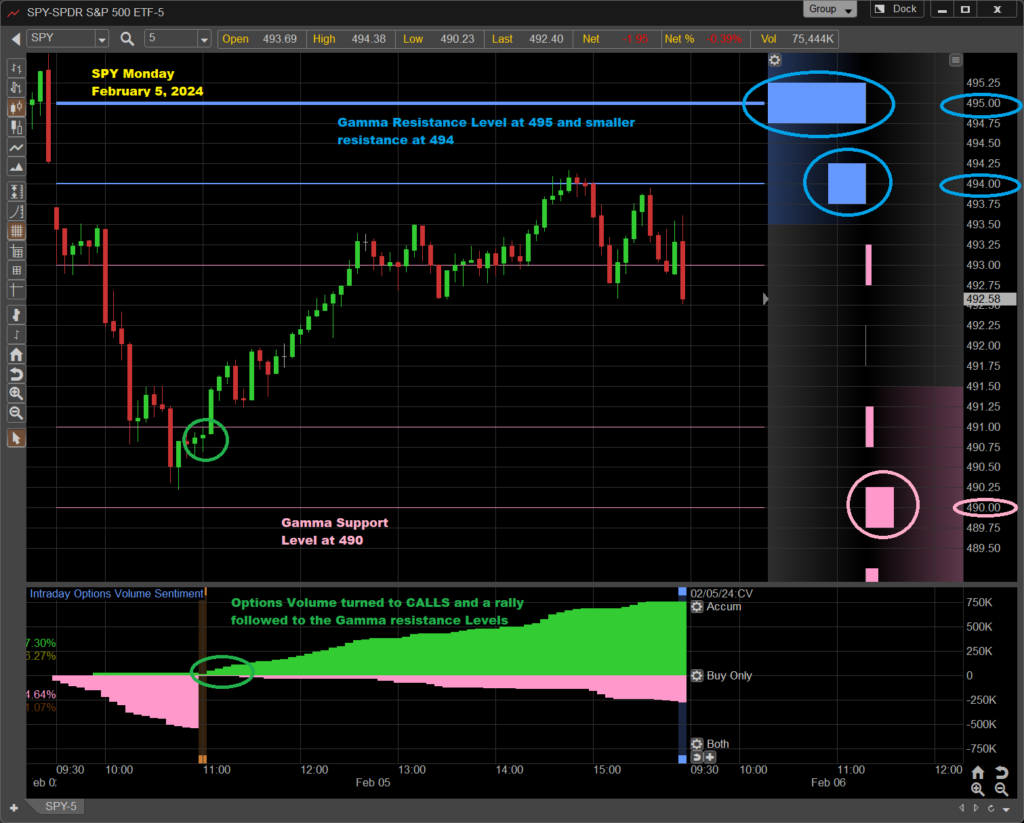Image resolution: width=1024 pixels, height=823 pixels.
Task: Open the symbol search magnifier icon
Action: click(x=127, y=39)
